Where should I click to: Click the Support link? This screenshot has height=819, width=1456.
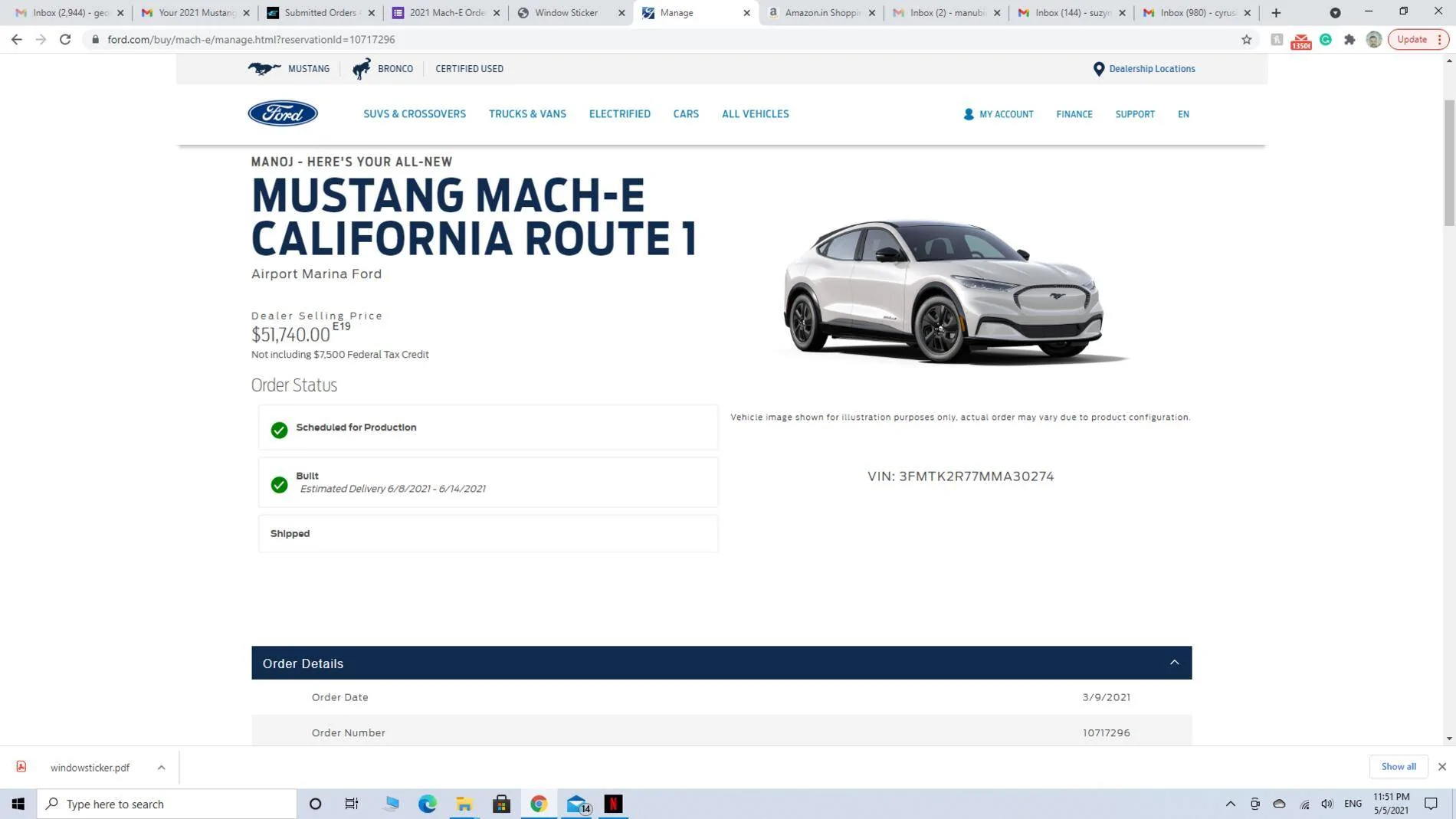[1134, 114]
